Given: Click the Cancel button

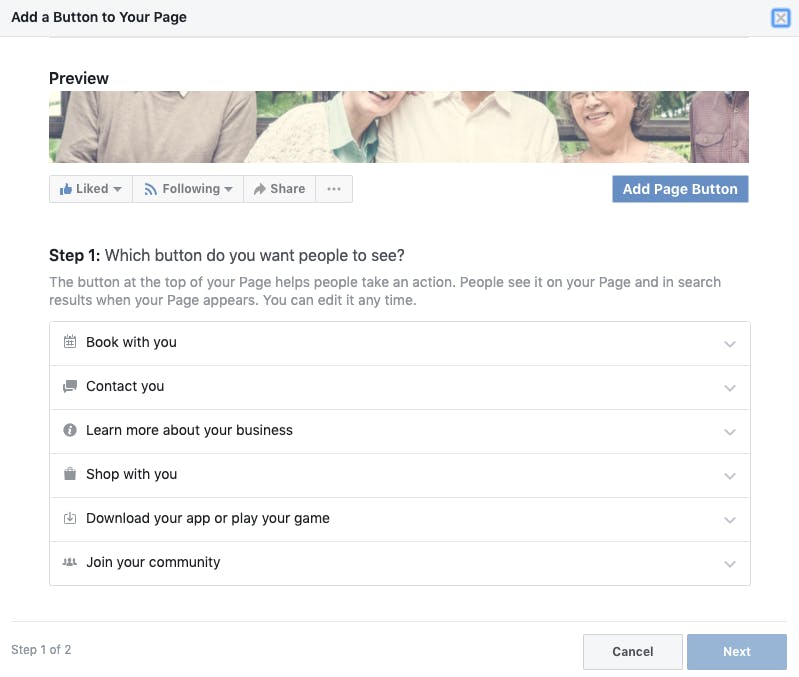Looking at the screenshot, I should tap(632, 652).
